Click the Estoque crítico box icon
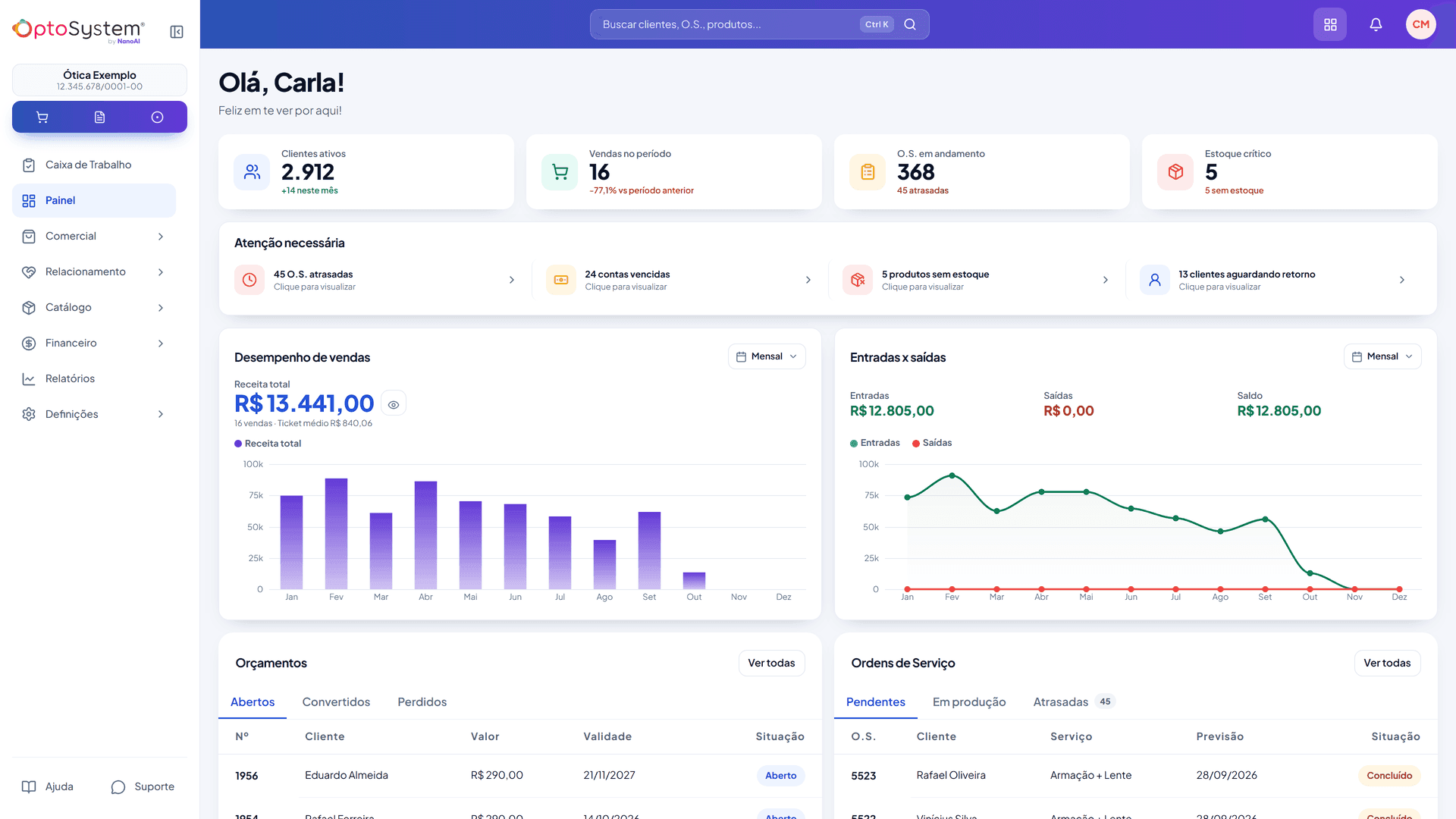 point(1176,172)
